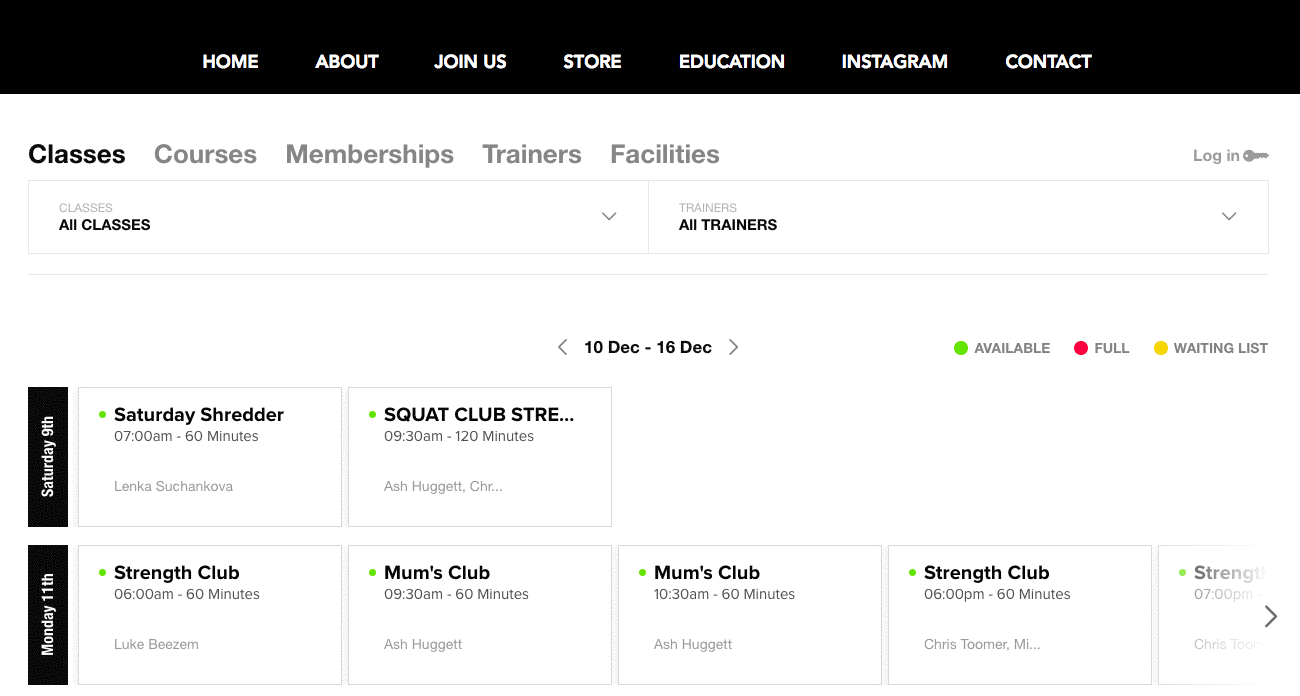Select the Squat Club 09:30am class card
The image size is (1300, 696).
tap(480, 456)
